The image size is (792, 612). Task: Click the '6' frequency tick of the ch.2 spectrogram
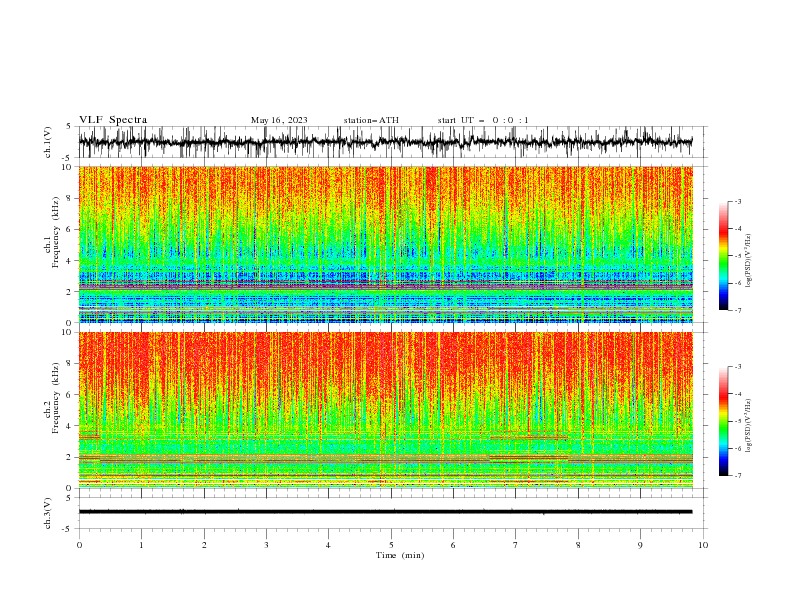tap(69, 395)
